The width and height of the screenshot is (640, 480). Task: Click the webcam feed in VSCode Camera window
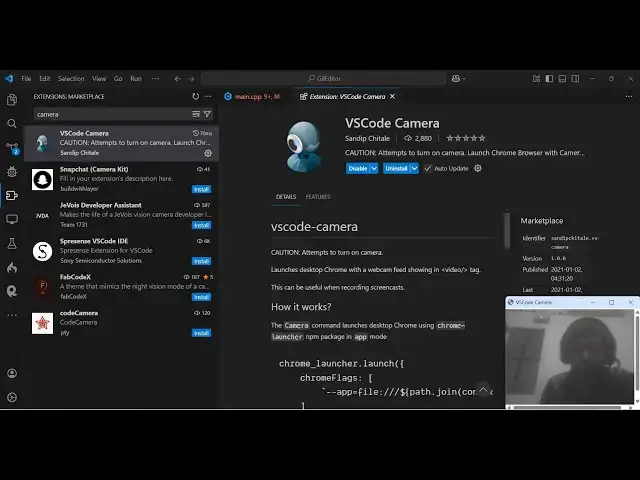tap(569, 357)
